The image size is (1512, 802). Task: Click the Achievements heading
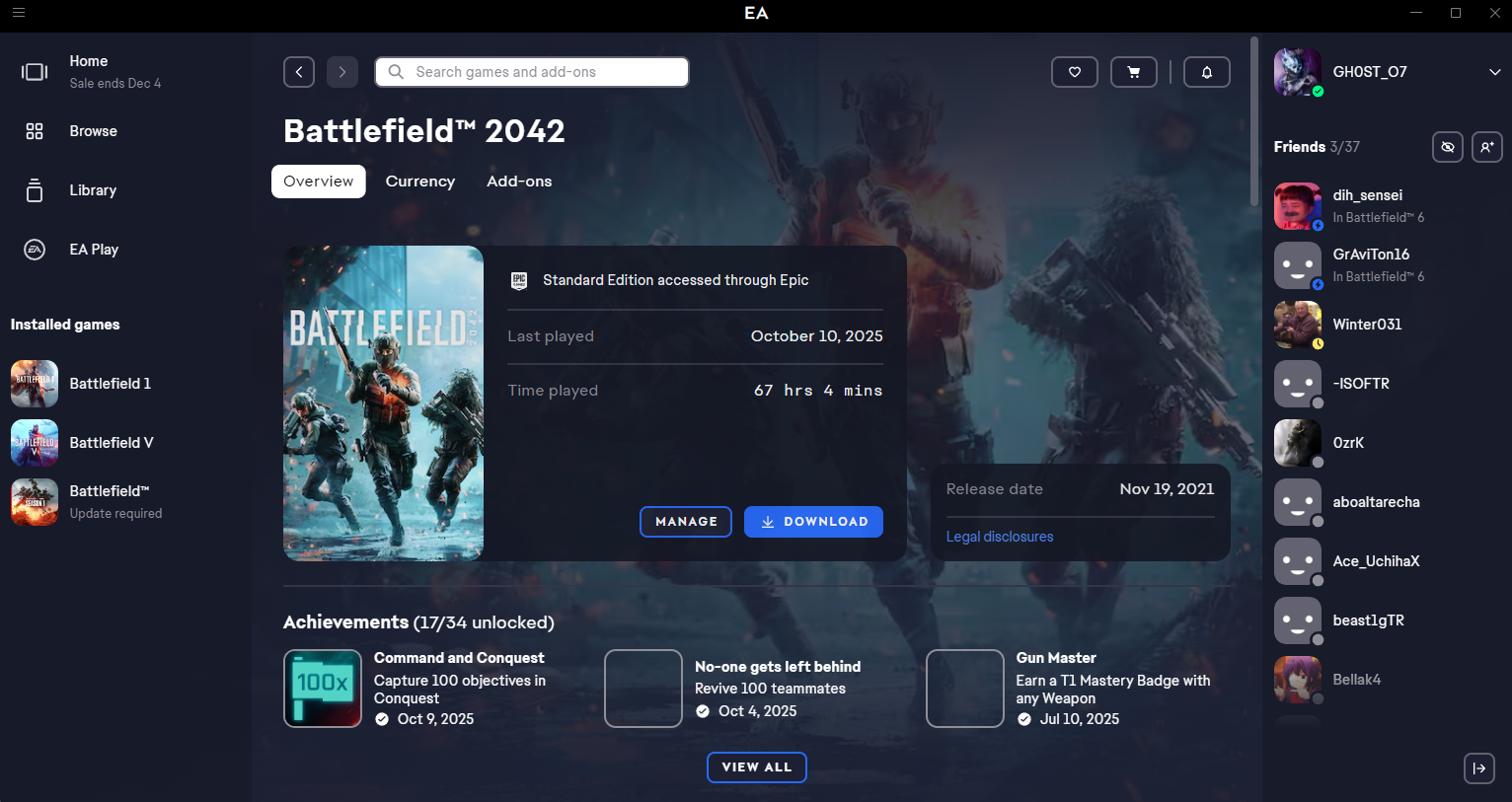418,622
